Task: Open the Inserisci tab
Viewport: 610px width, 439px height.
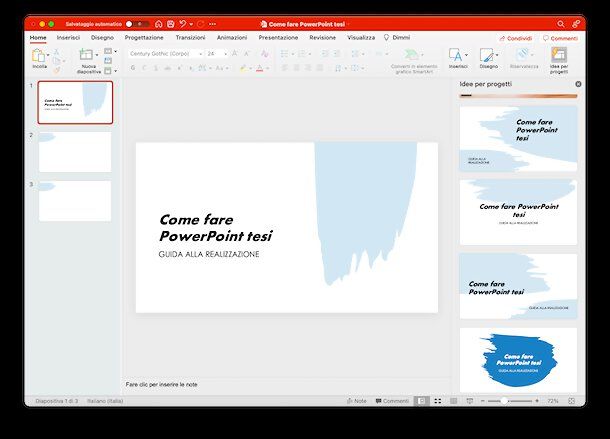Action: [68, 38]
